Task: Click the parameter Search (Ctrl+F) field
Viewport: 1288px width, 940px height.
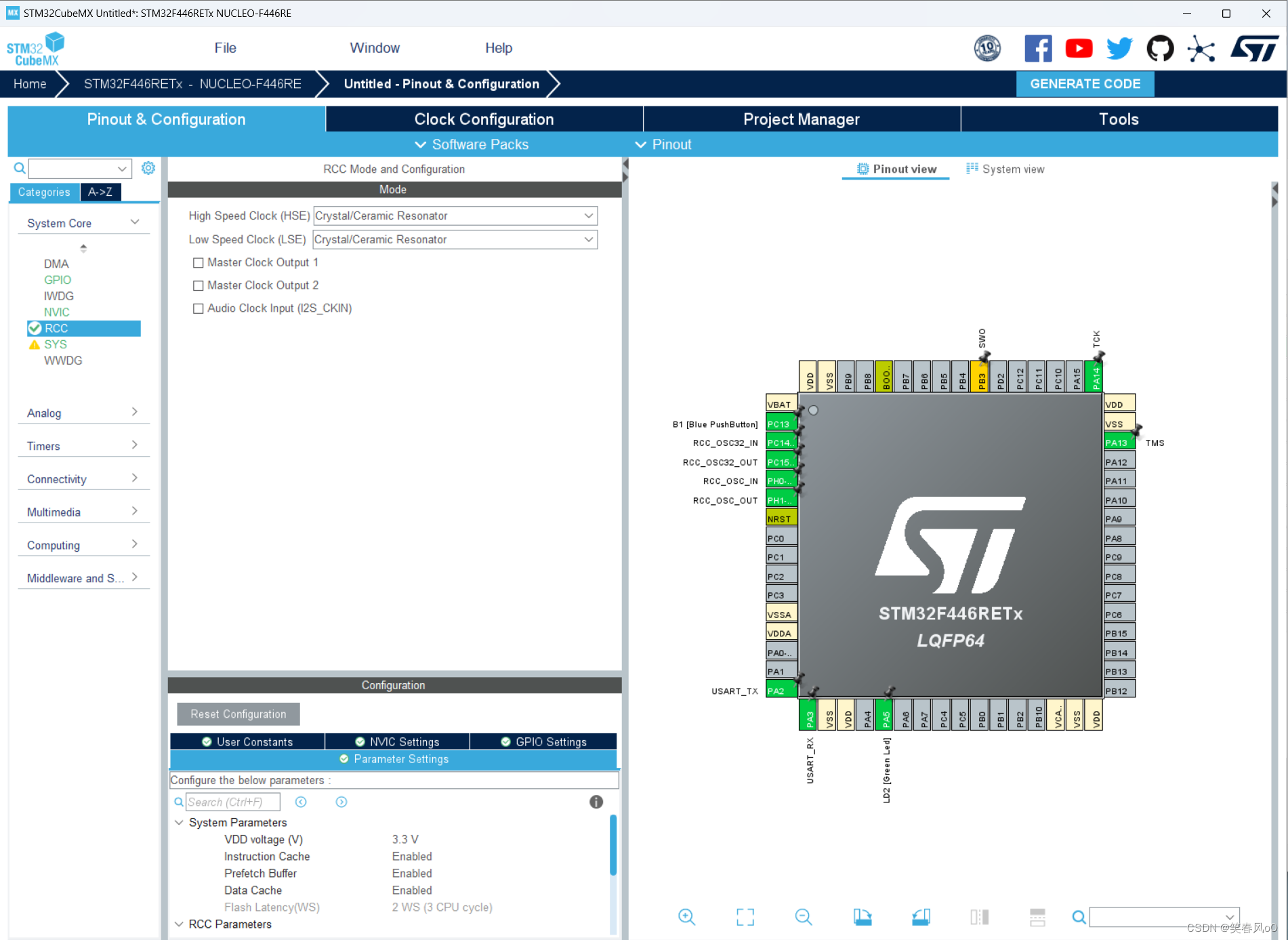Action: [x=233, y=802]
